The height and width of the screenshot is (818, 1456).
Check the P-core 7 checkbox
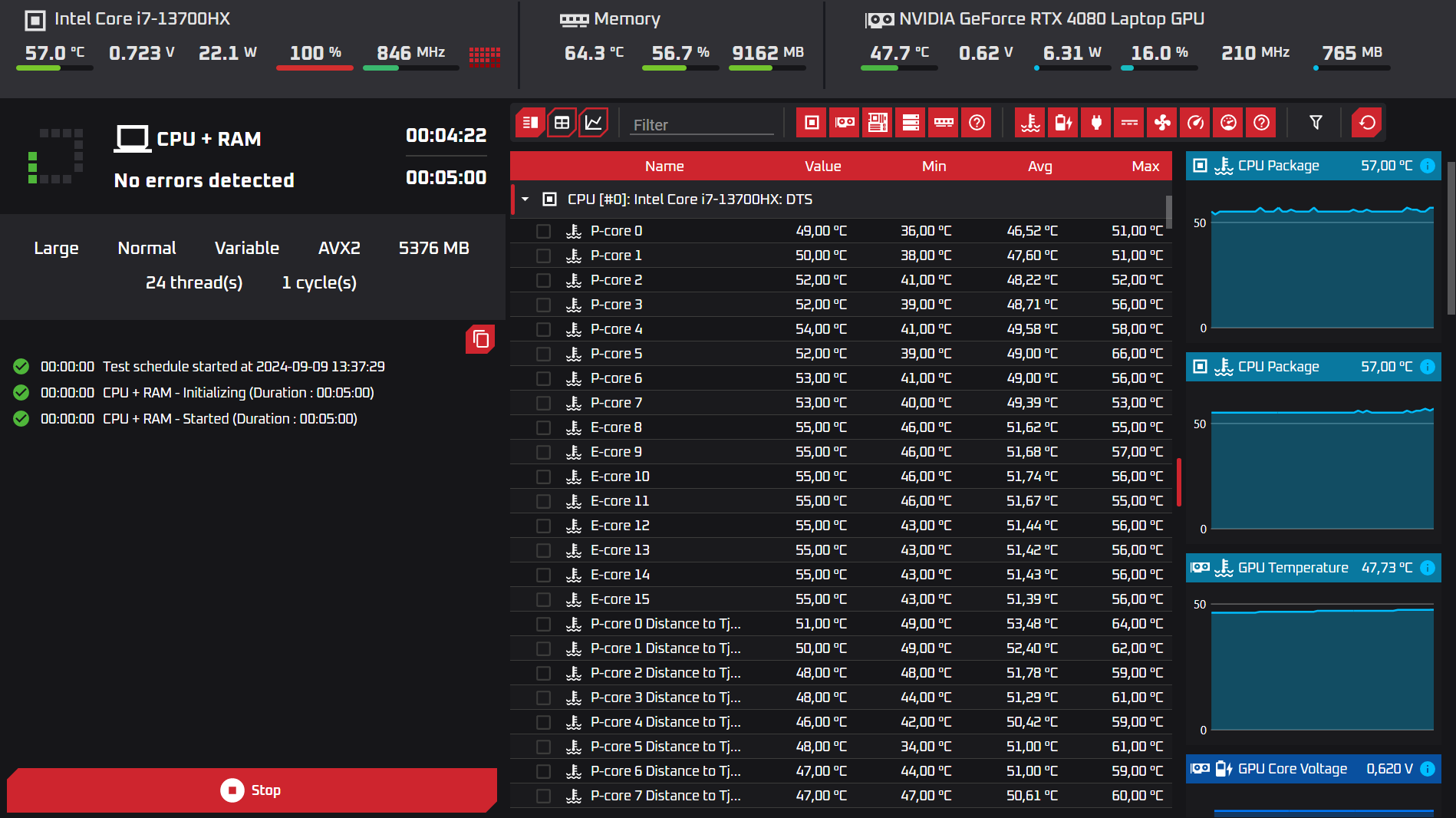(x=543, y=403)
